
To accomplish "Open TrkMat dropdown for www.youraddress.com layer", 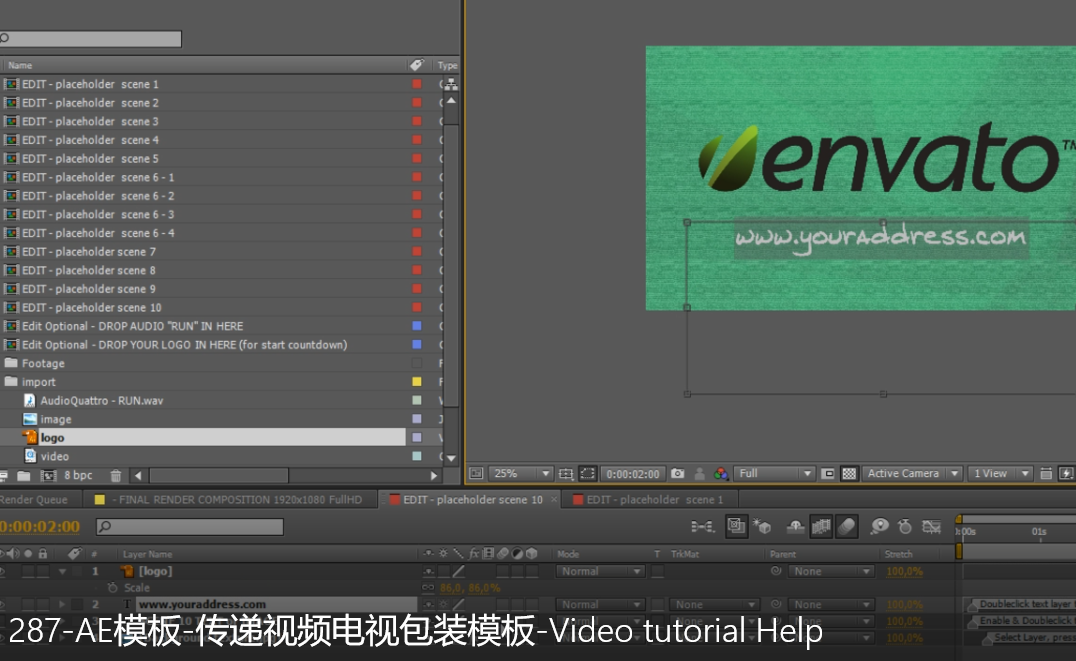I will pos(714,605).
